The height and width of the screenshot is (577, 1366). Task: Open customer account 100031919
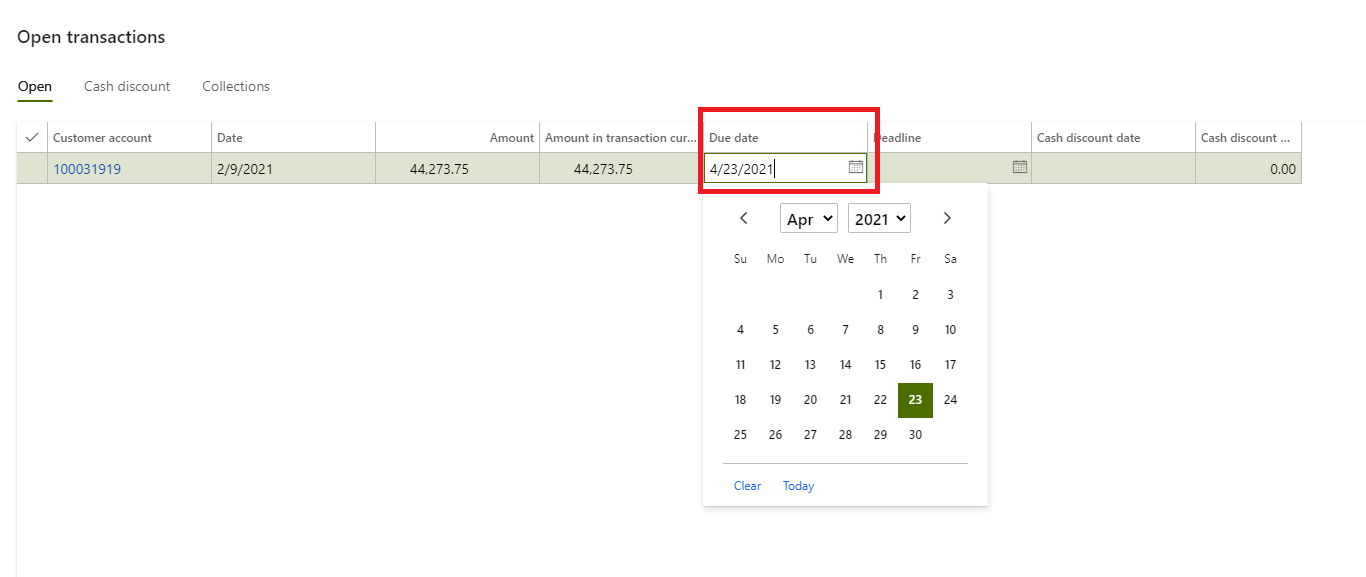click(87, 168)
